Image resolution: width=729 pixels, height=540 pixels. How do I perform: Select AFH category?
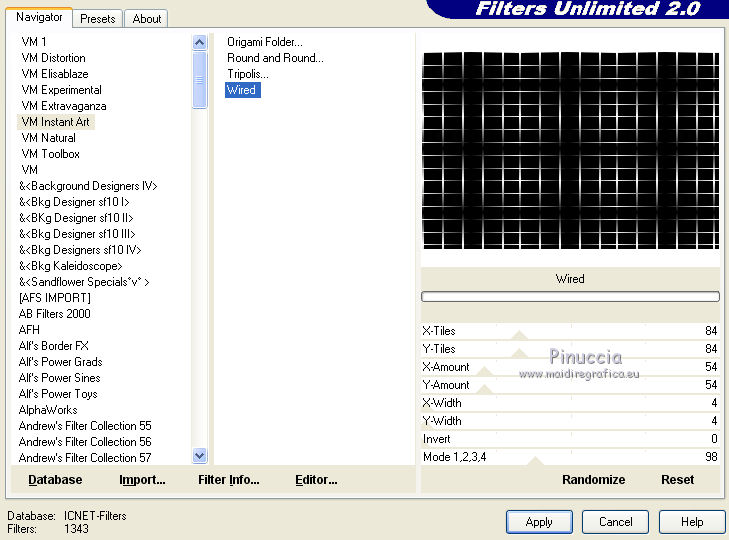tap(29, 330)
